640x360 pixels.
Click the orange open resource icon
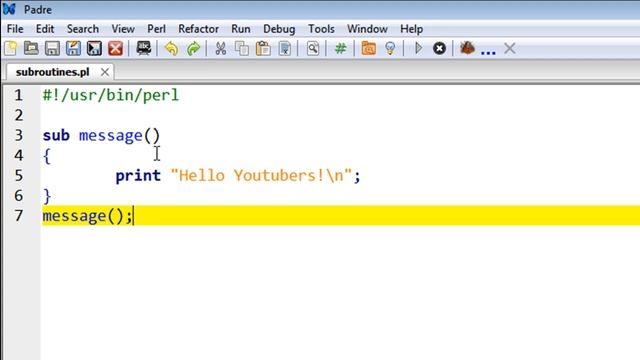coord(369,49)
